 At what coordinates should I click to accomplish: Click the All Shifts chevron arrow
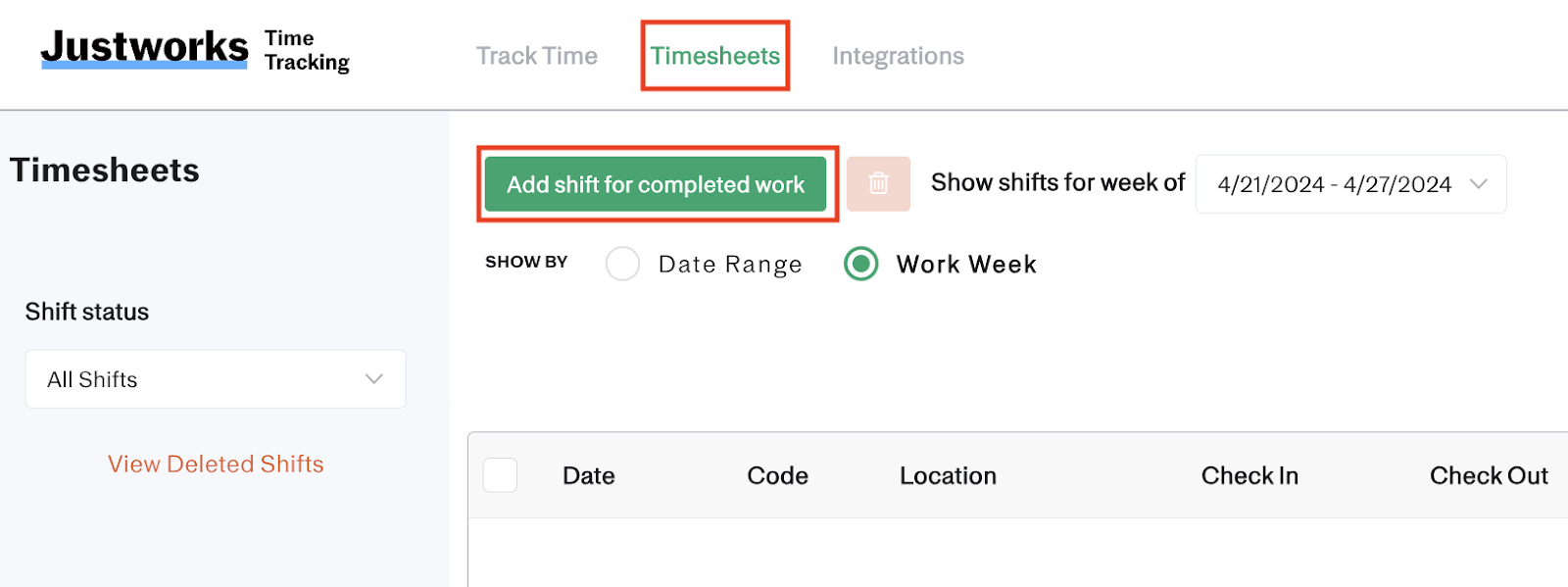(373, 378)
